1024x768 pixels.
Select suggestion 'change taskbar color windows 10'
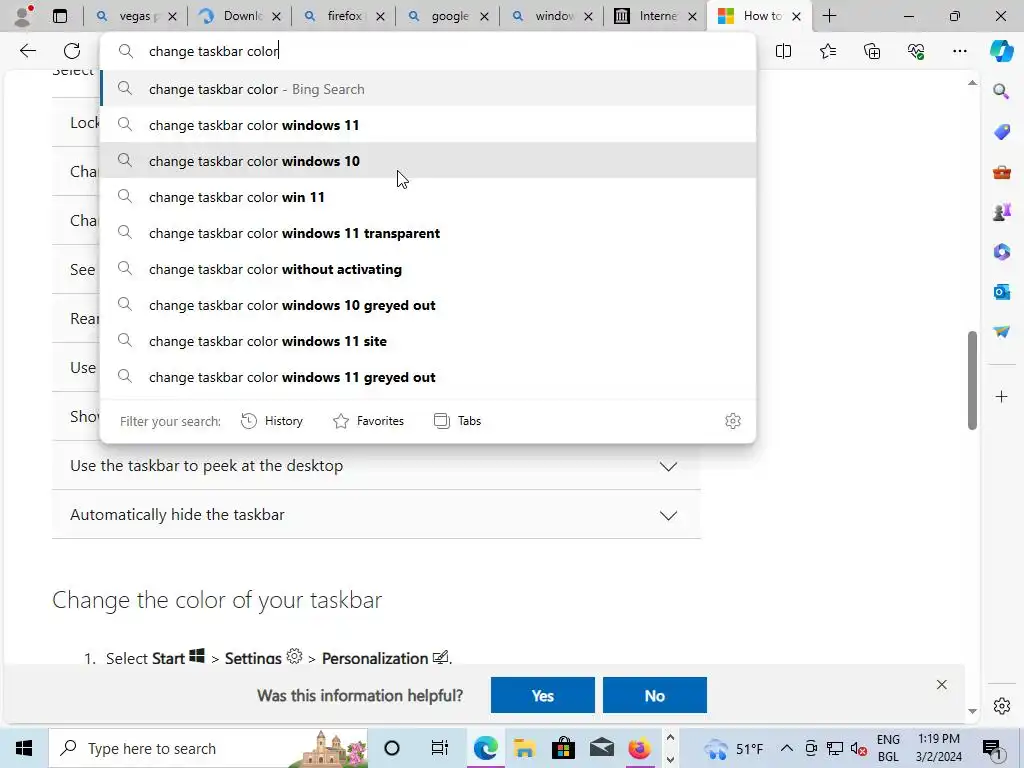428,161
